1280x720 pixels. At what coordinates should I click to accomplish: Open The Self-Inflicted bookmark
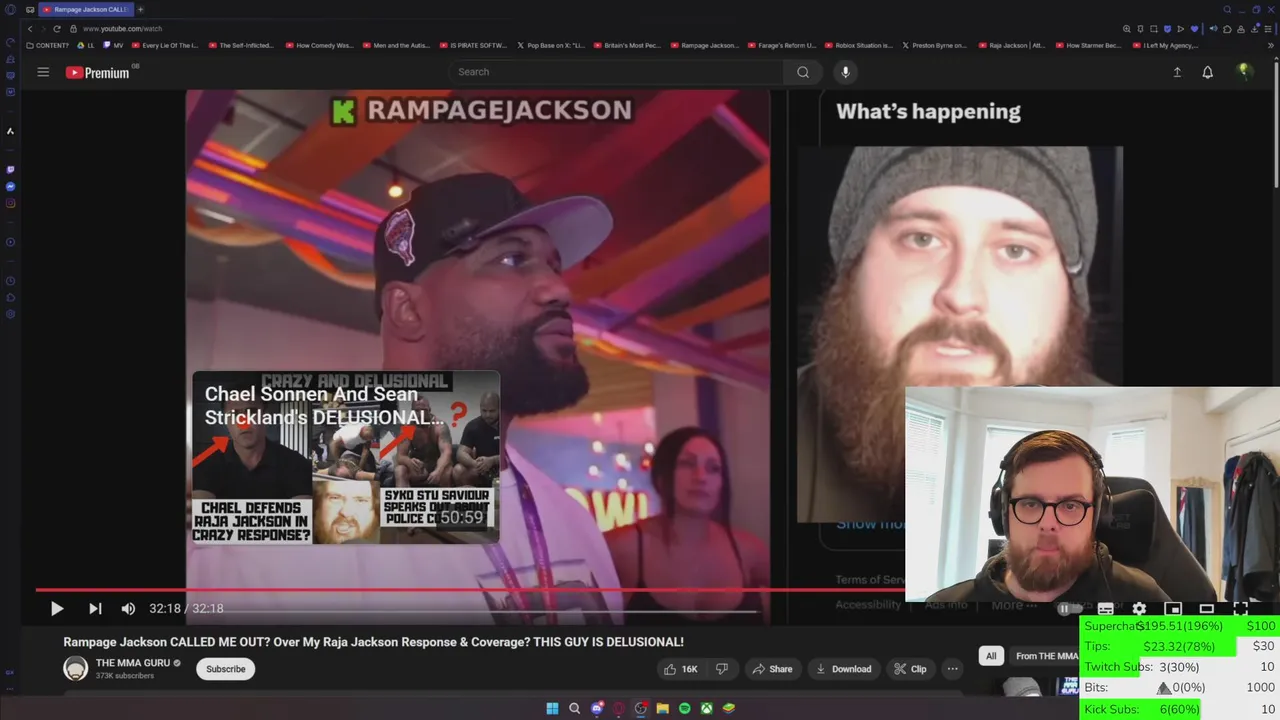pos(241,45)
